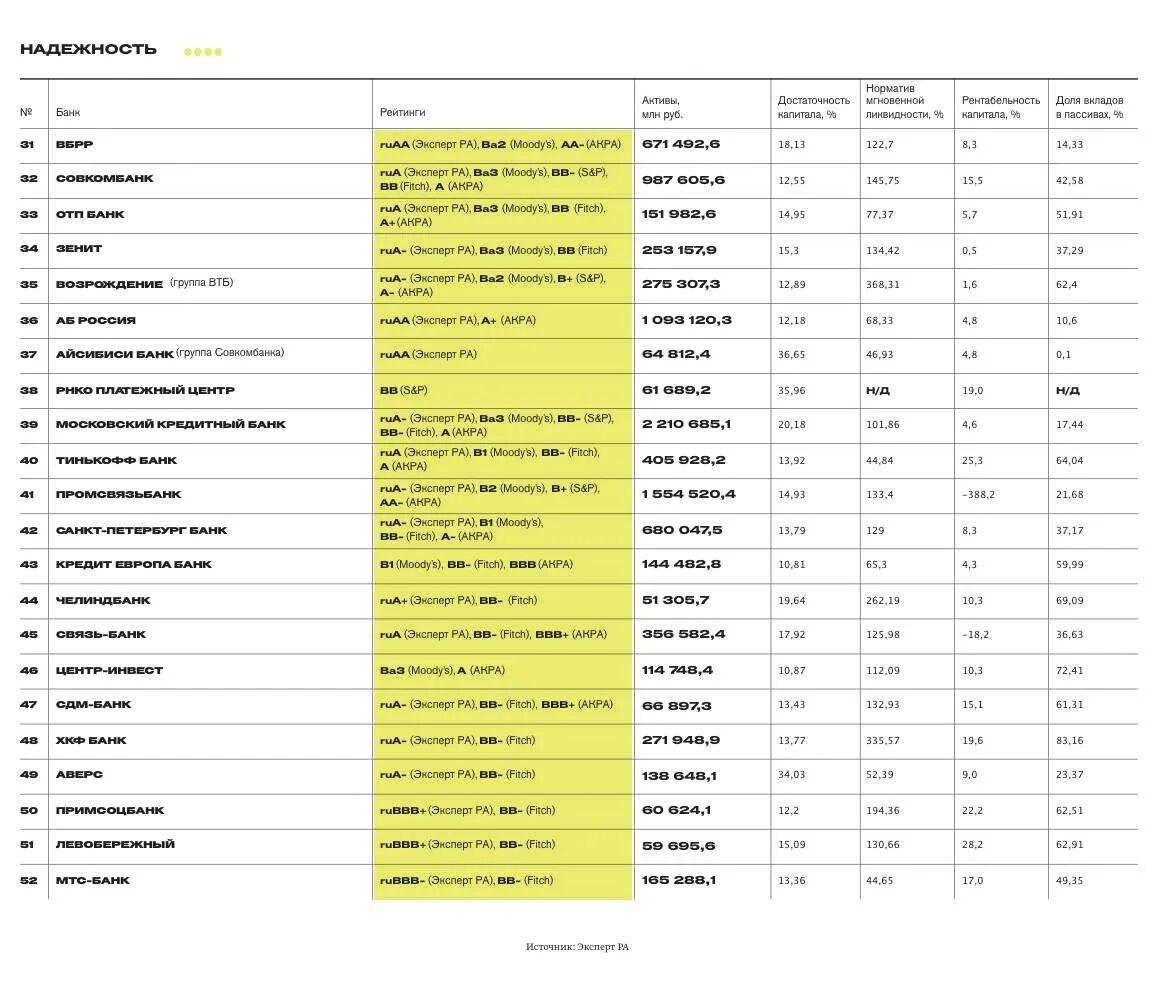This screenshot has width=1158, height=988.
Task: Click assets value 165 288,1
Action: tap(679, 881)
